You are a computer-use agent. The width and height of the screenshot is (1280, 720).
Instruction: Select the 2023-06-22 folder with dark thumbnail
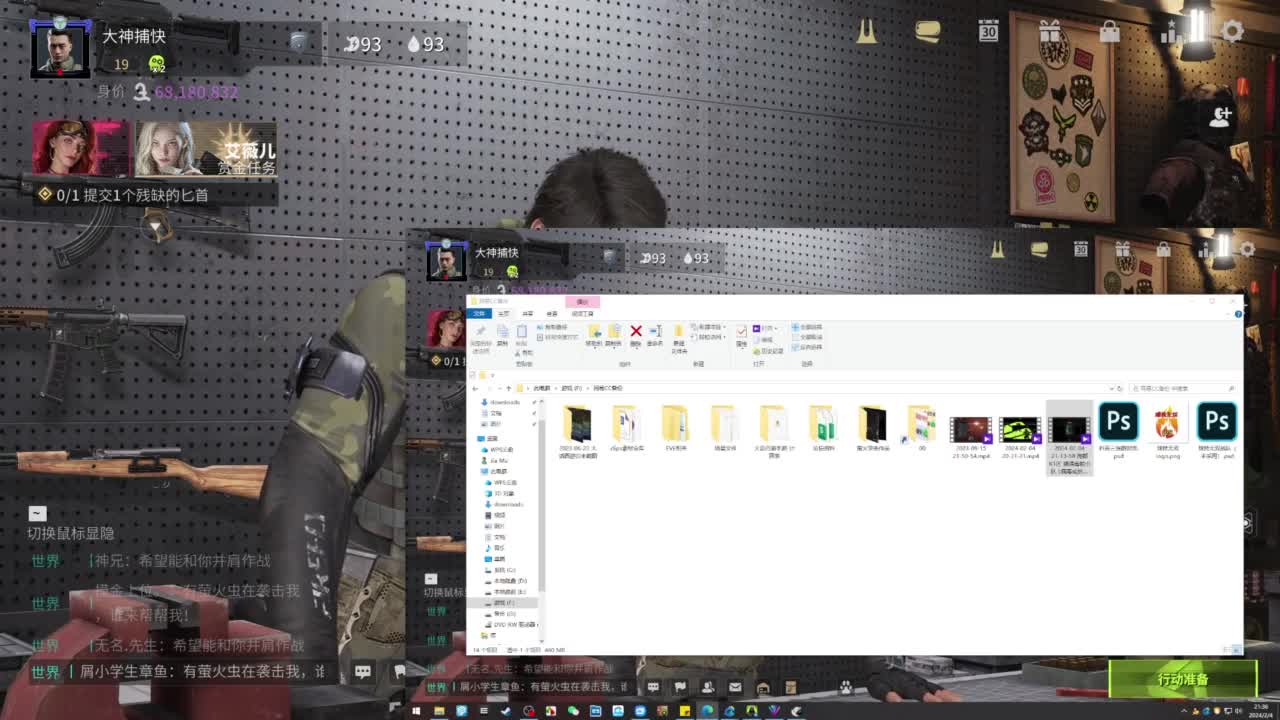point(577,432)
